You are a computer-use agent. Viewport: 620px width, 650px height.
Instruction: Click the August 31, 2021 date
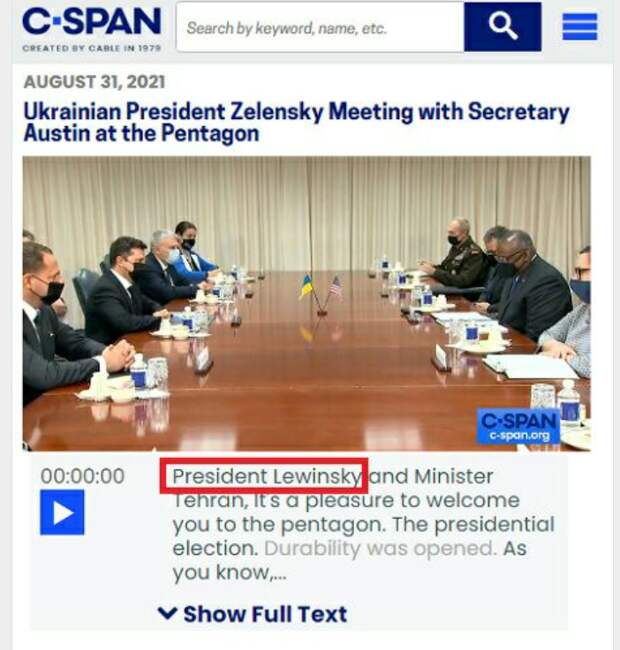[x=94, y=82]
